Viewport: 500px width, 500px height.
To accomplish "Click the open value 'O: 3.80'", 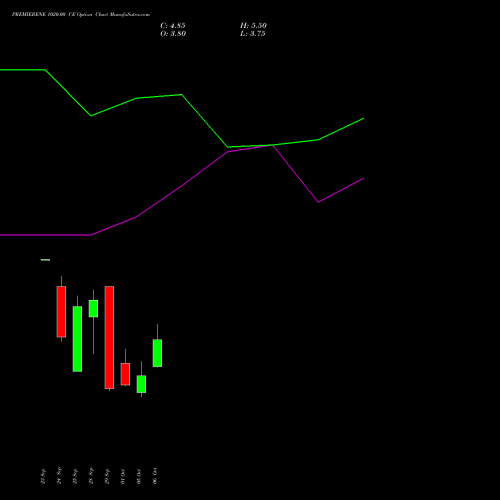I will [x=173, y=34].
